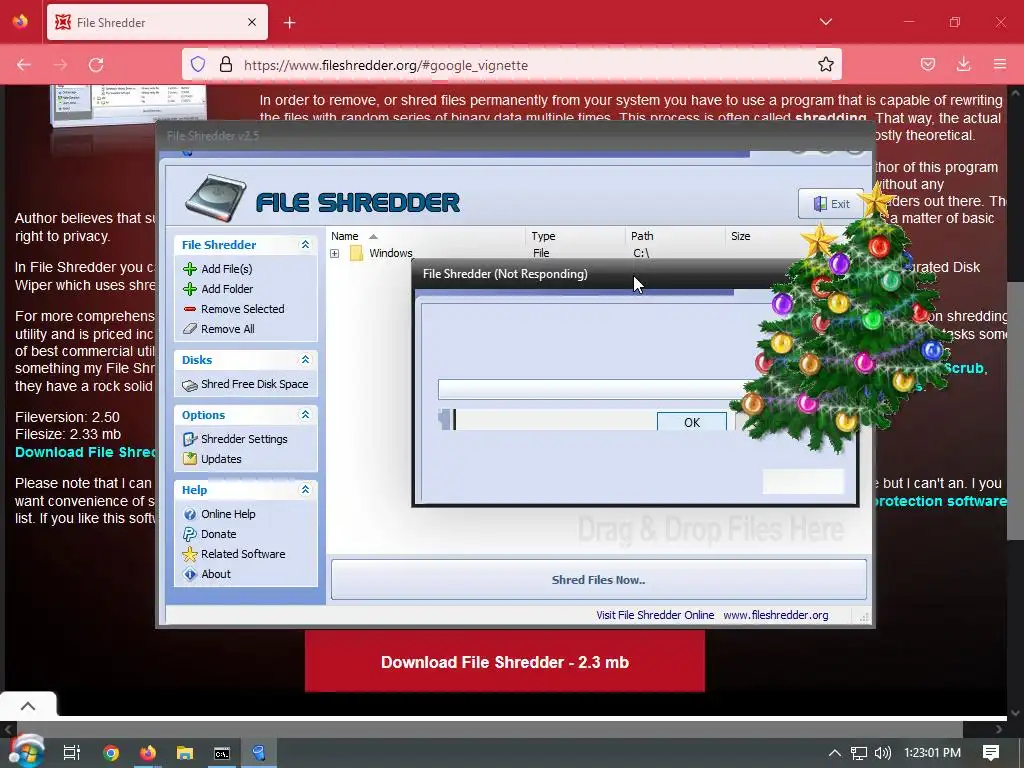The height and width of the screenshot is (768, 1024).
Task: Reload the page in Firefox
Action: [96, 65]
